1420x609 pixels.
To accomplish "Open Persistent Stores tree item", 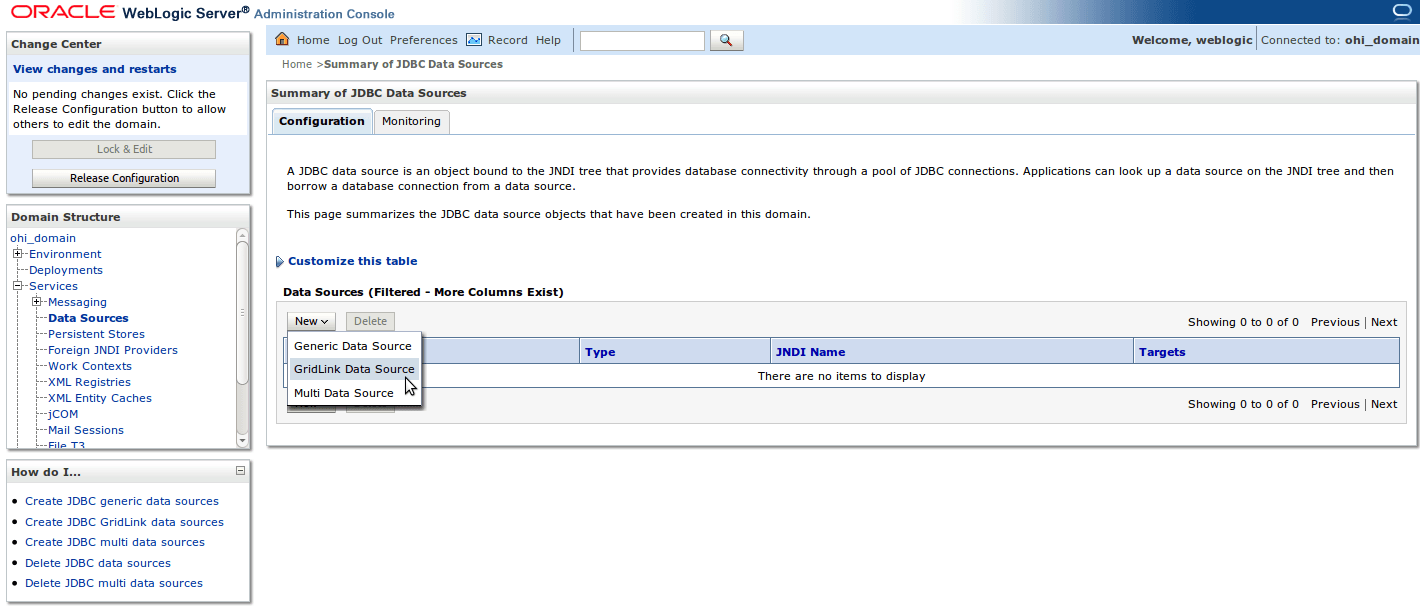I will (96, 334).
